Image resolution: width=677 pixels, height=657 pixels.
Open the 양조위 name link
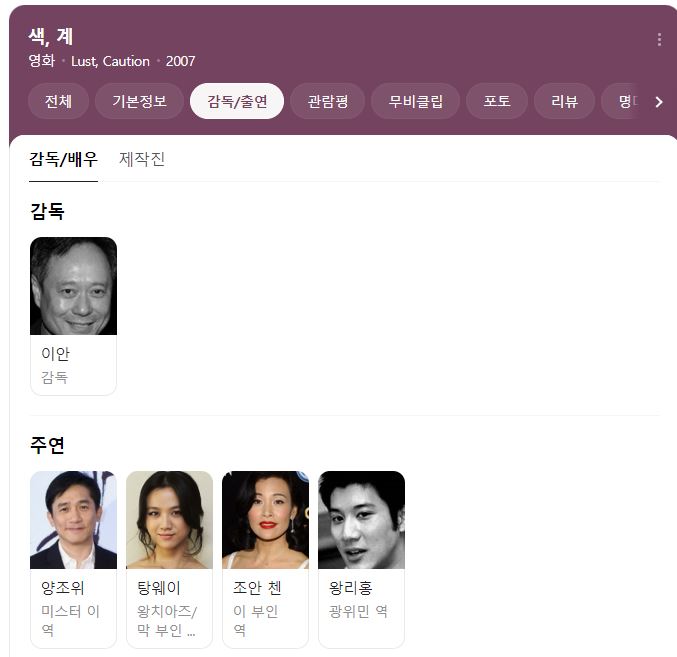[62, 588]
